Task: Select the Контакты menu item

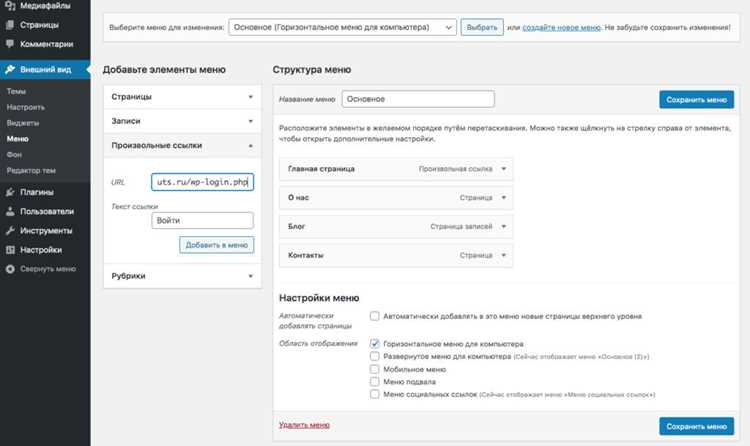Action: coord(396,255)
